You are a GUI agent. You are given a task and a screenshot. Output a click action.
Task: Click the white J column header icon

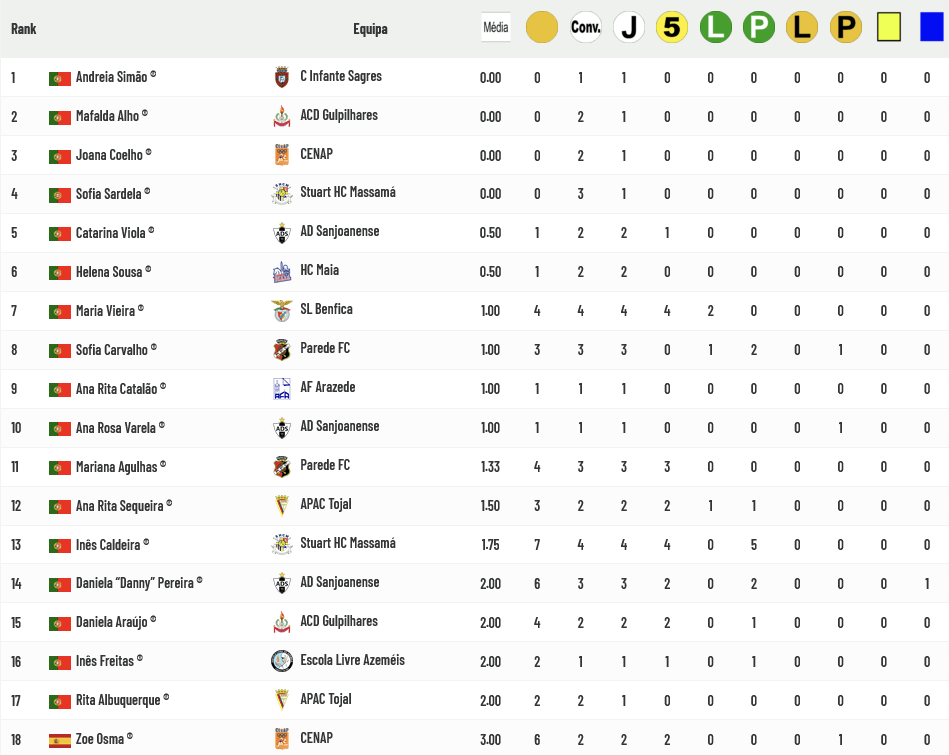click(628, 28)
